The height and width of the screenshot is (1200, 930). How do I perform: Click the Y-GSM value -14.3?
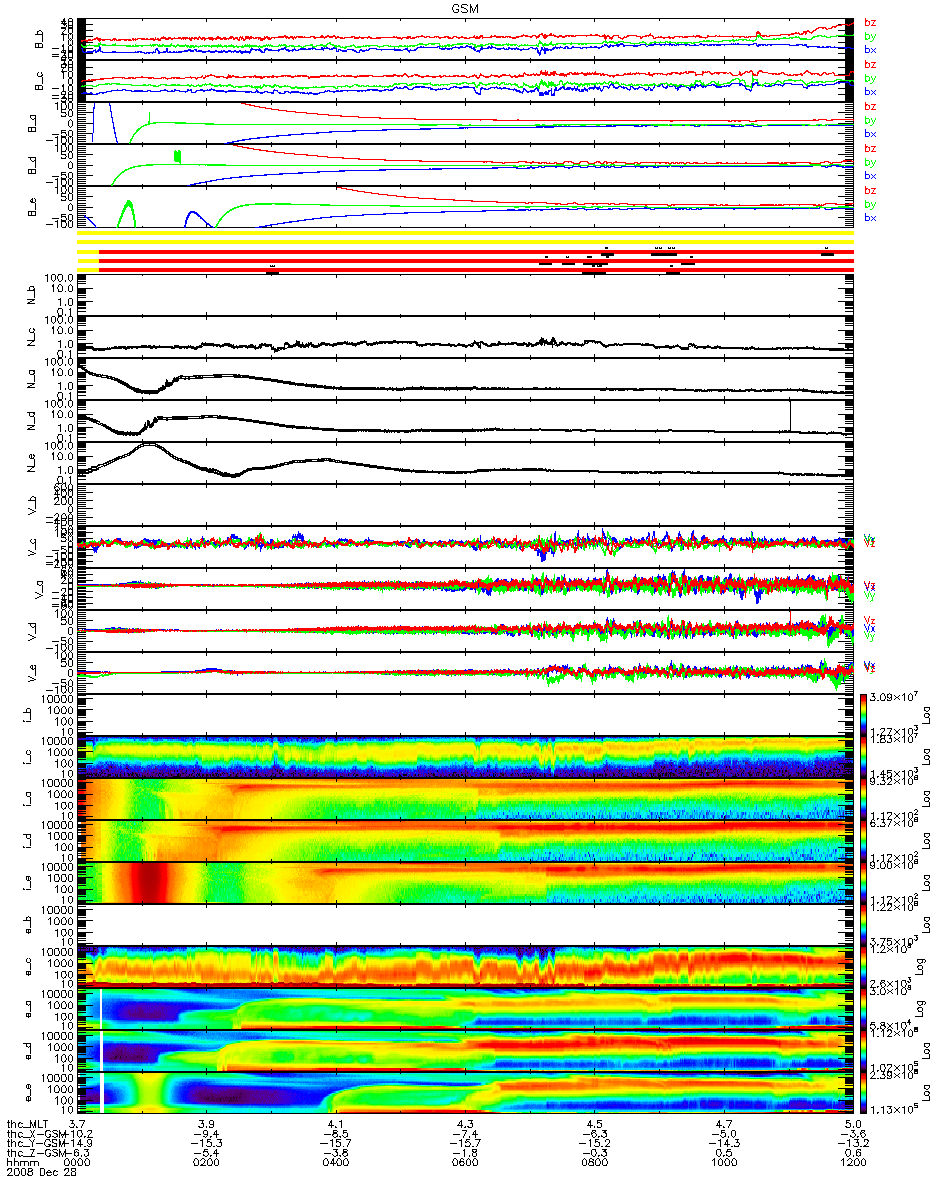tap(722, 1143)
